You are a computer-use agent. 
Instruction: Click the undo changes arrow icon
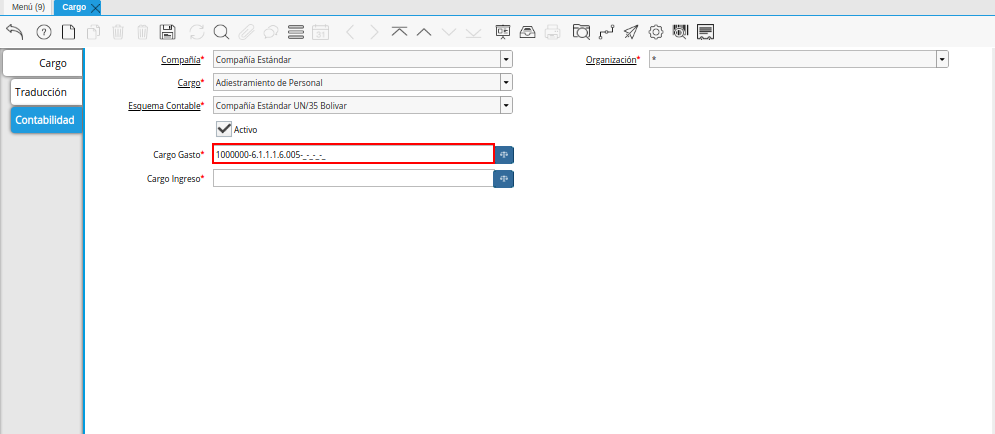(15, 32)
